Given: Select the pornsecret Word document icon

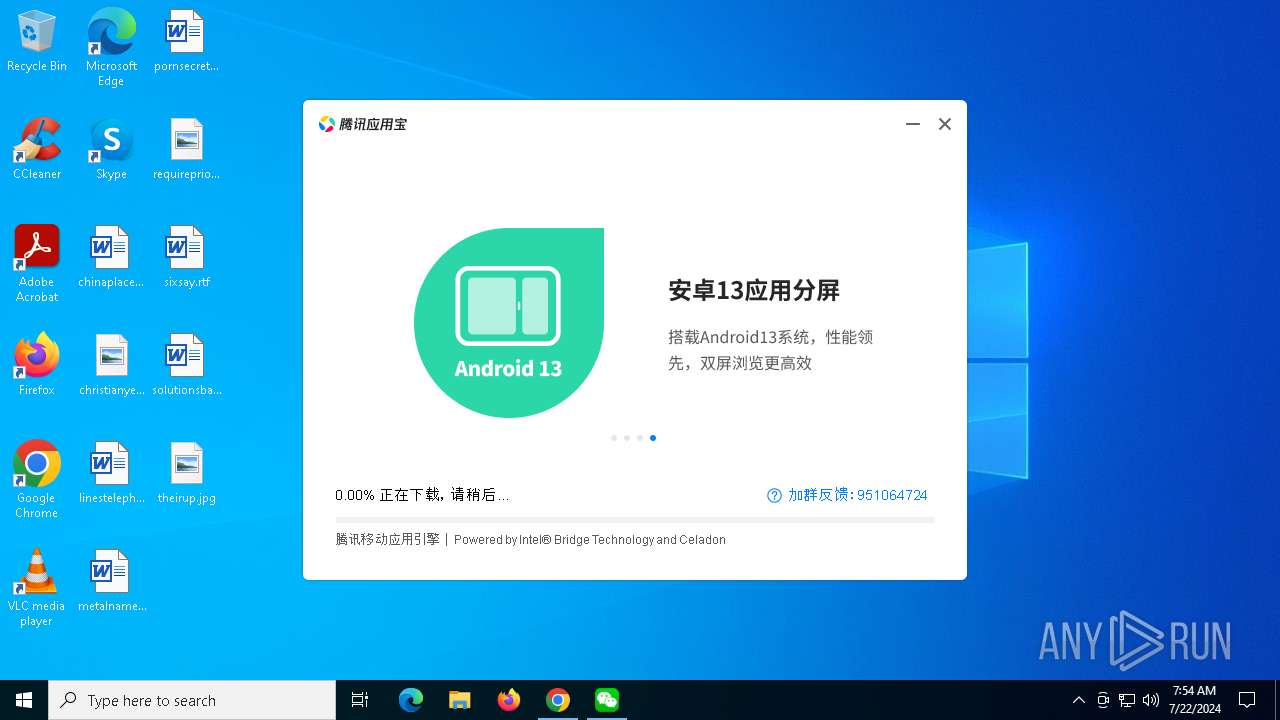Looking at the screenshot, I should (186, 42).
